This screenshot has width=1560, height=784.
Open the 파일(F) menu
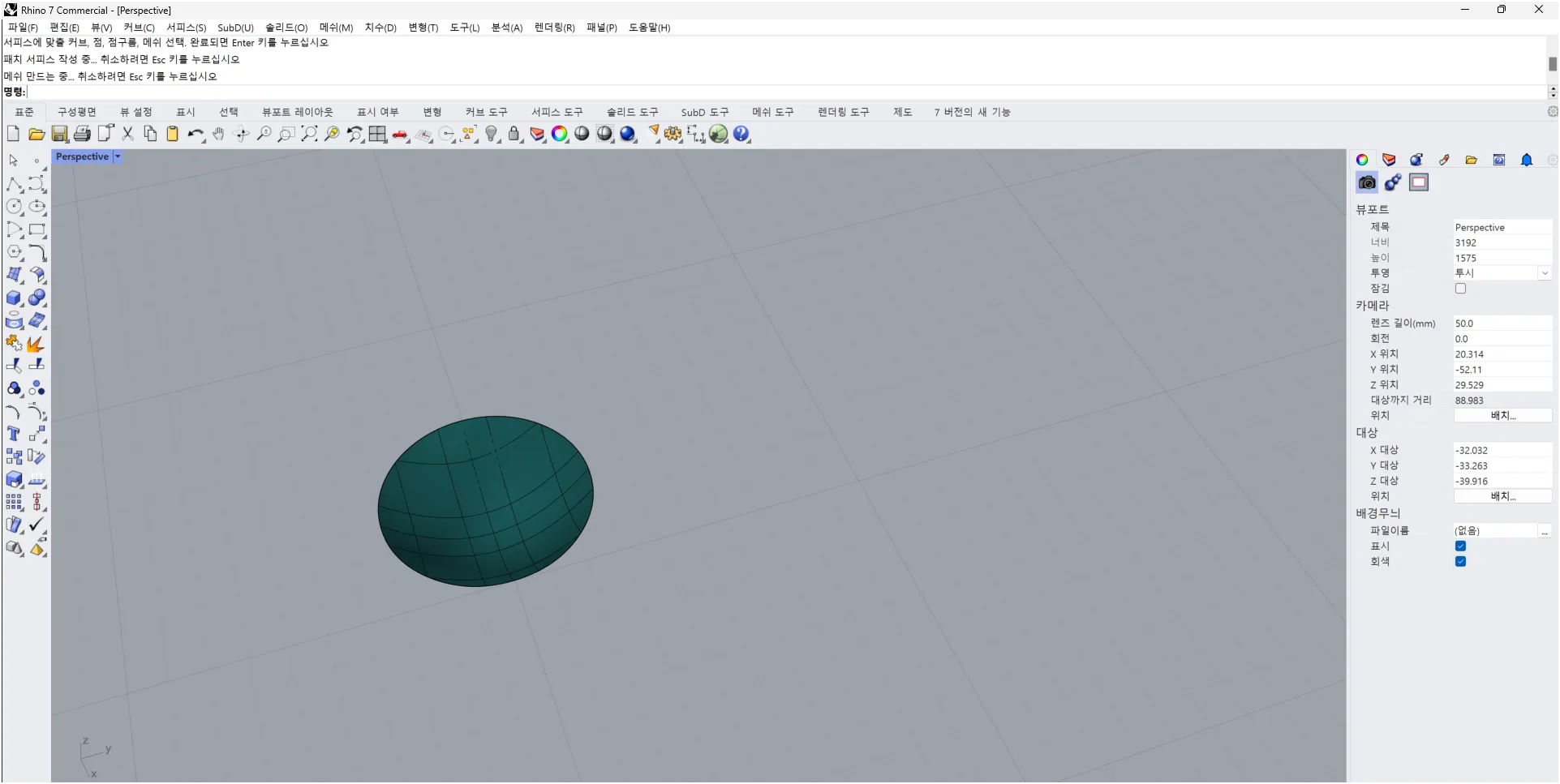point(23,28)
